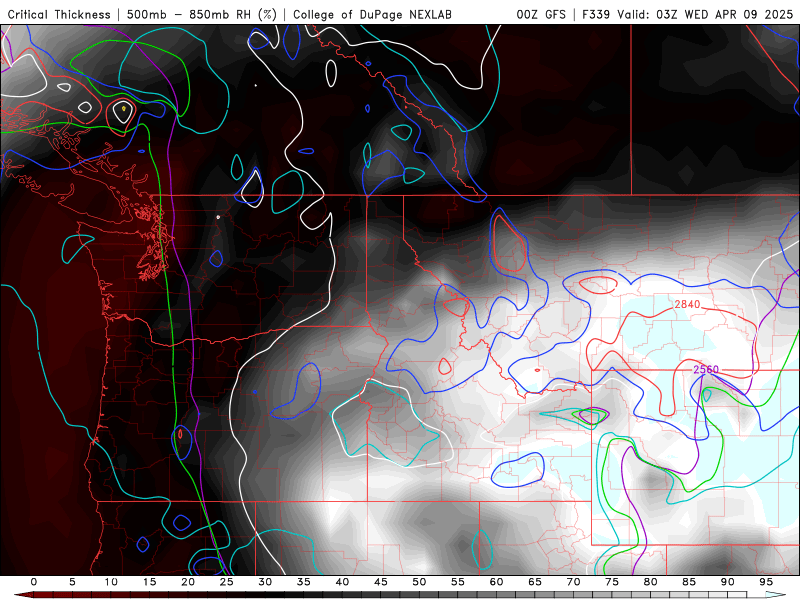The height and width of the screenshot is (600, 800).
Task: Click the 'College of DuPage NEXLAB' text
Action: [372, 14]
